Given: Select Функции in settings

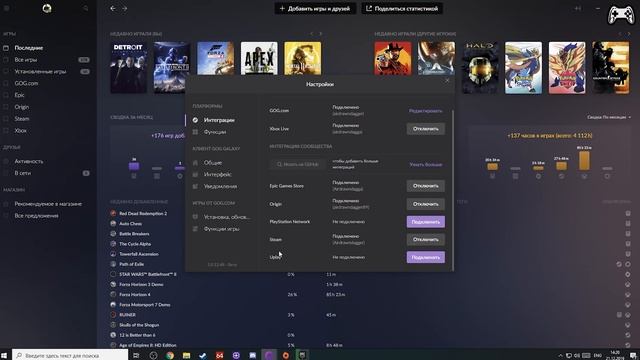Looking at the screenshot, I should (x=215, y=132).
